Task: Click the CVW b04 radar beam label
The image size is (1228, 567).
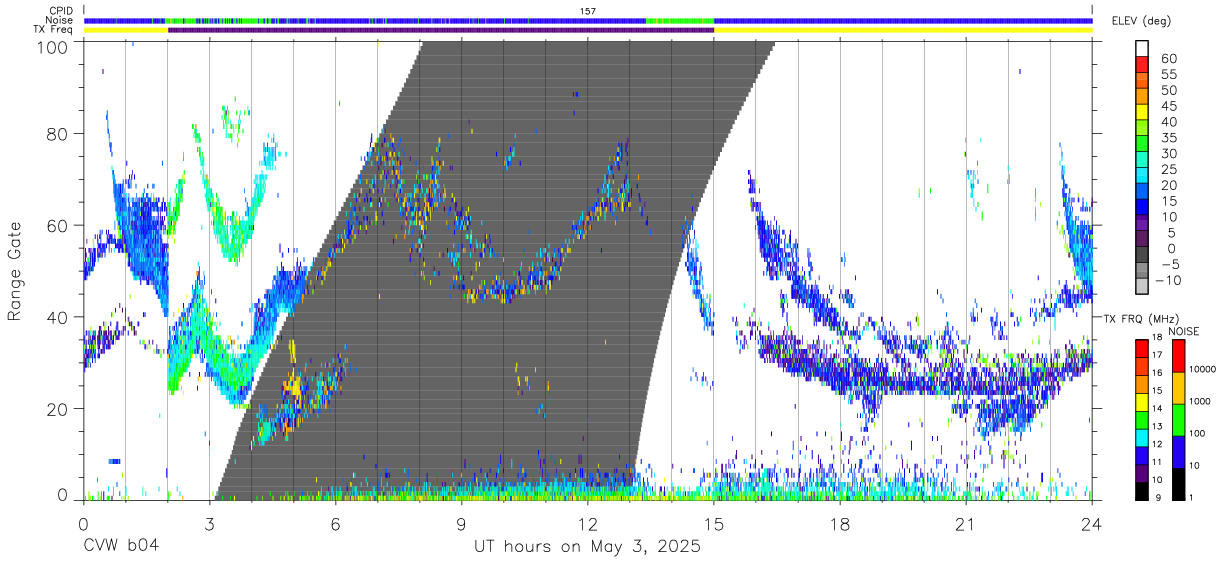Action: coord(122,548)
